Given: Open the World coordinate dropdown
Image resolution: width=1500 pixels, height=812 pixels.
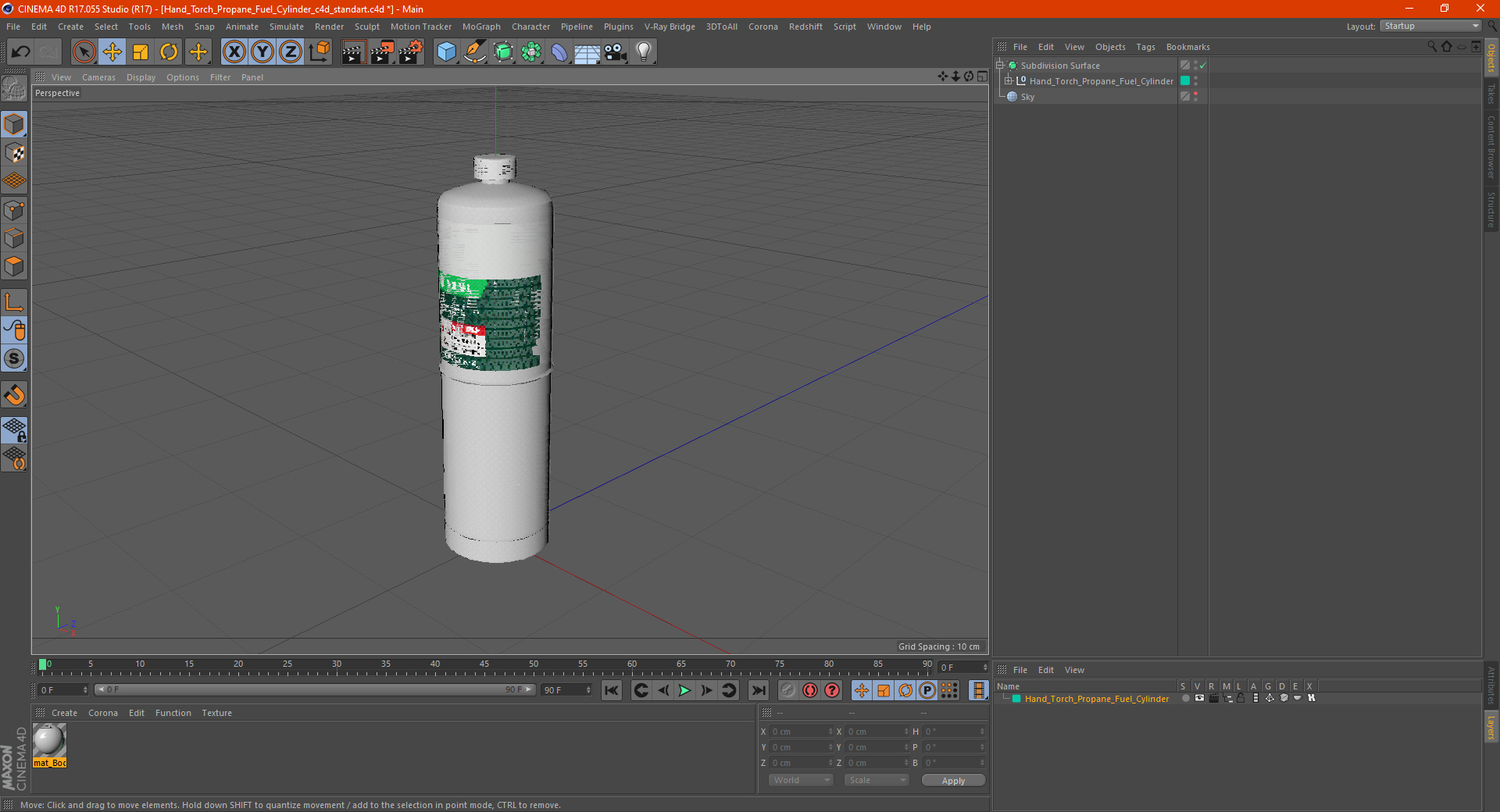Looking at the screenshot, I should click(x=801, y=780).
